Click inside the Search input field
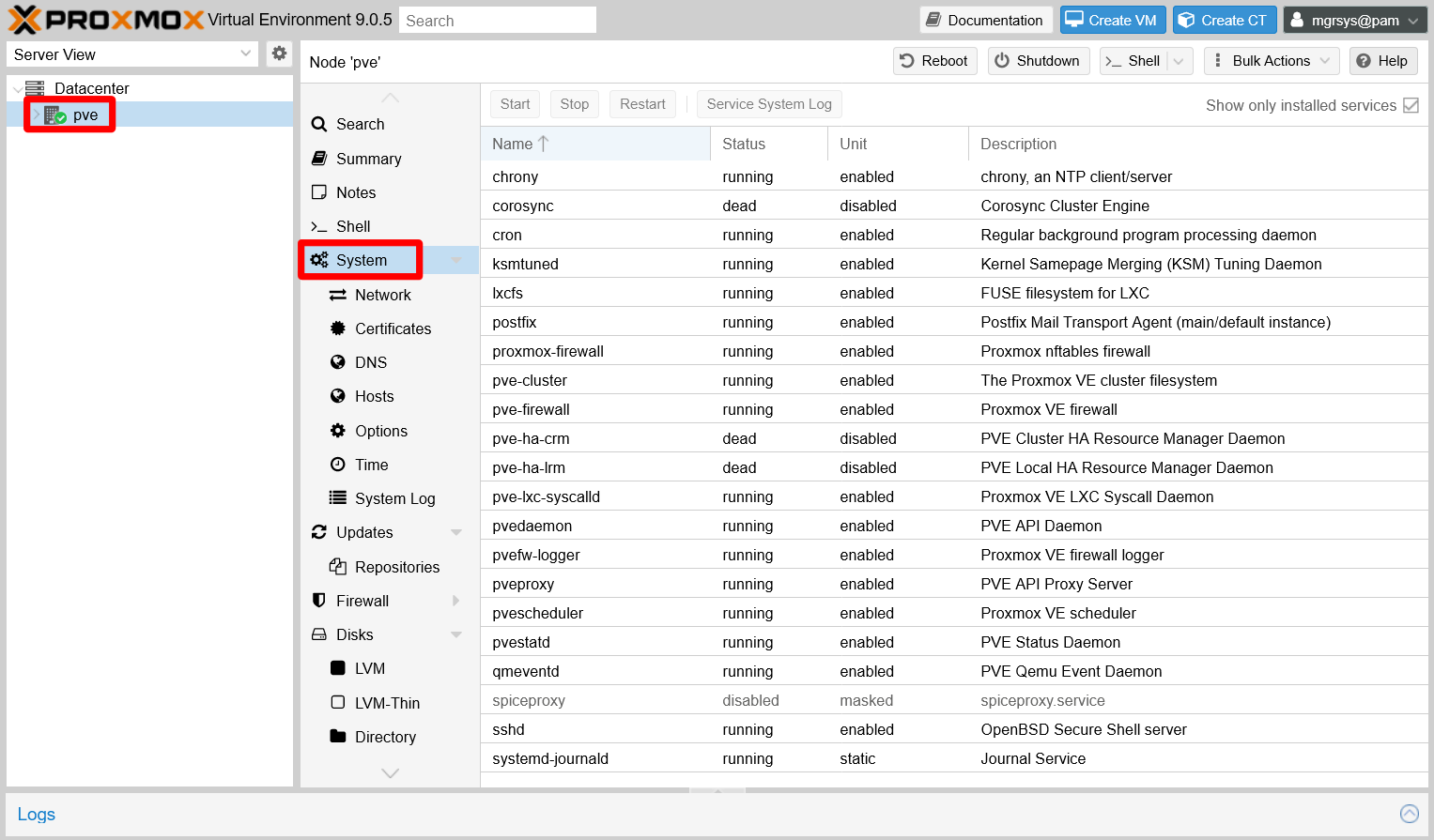The image size is (1434, 840). (497, 19)
